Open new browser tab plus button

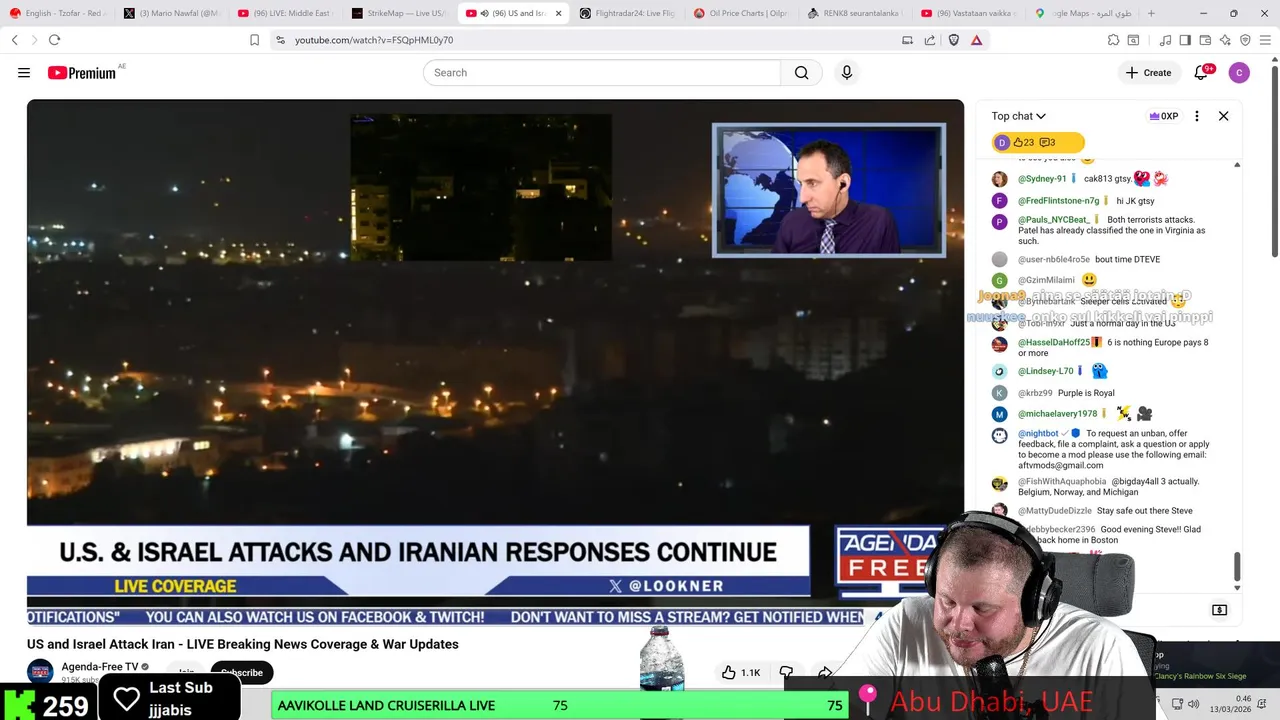coord(1151,13)
